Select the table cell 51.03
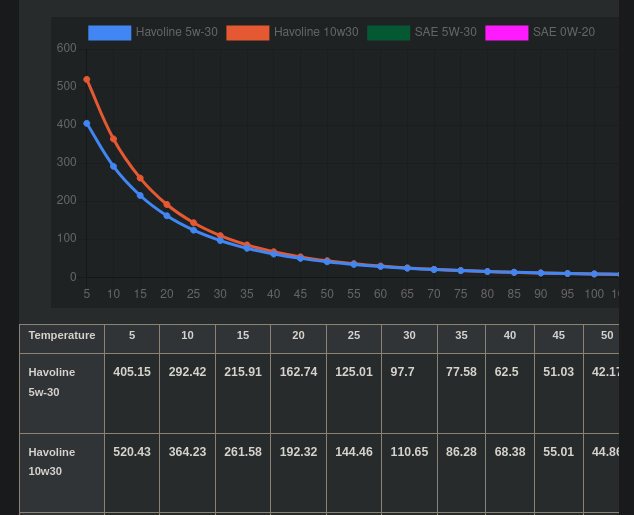The image size is (634, 515). pyautogui.click(x=559, y=393)
